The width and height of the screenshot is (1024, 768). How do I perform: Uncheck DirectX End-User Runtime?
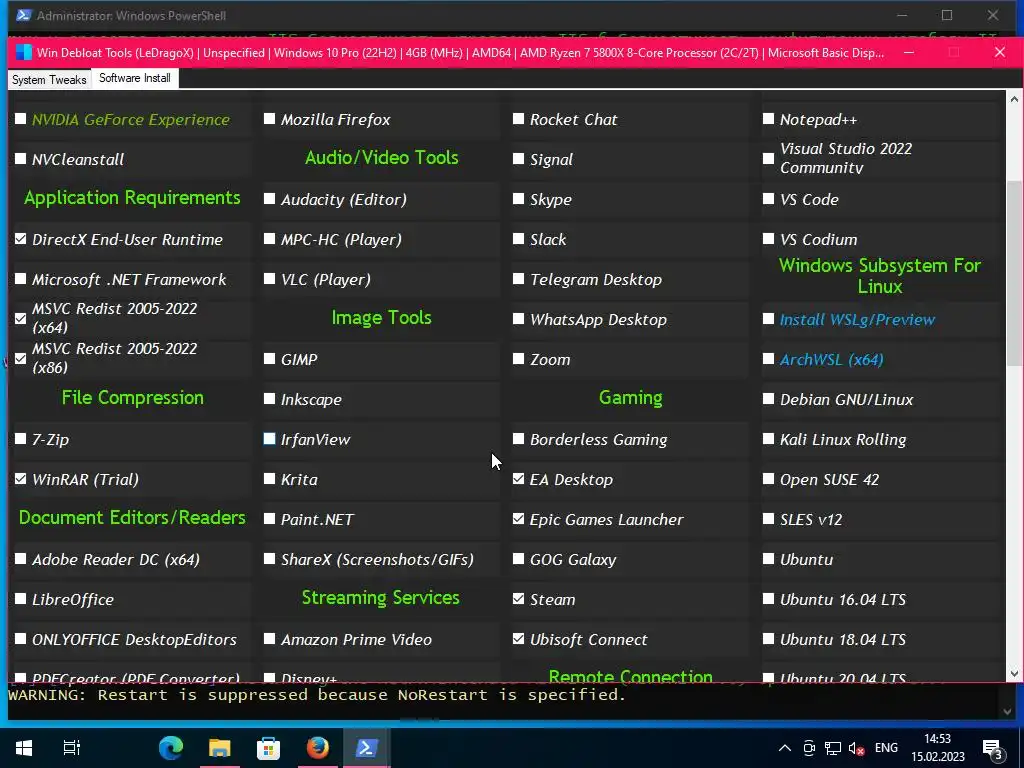pyautogui.click(x=21, y=239)
